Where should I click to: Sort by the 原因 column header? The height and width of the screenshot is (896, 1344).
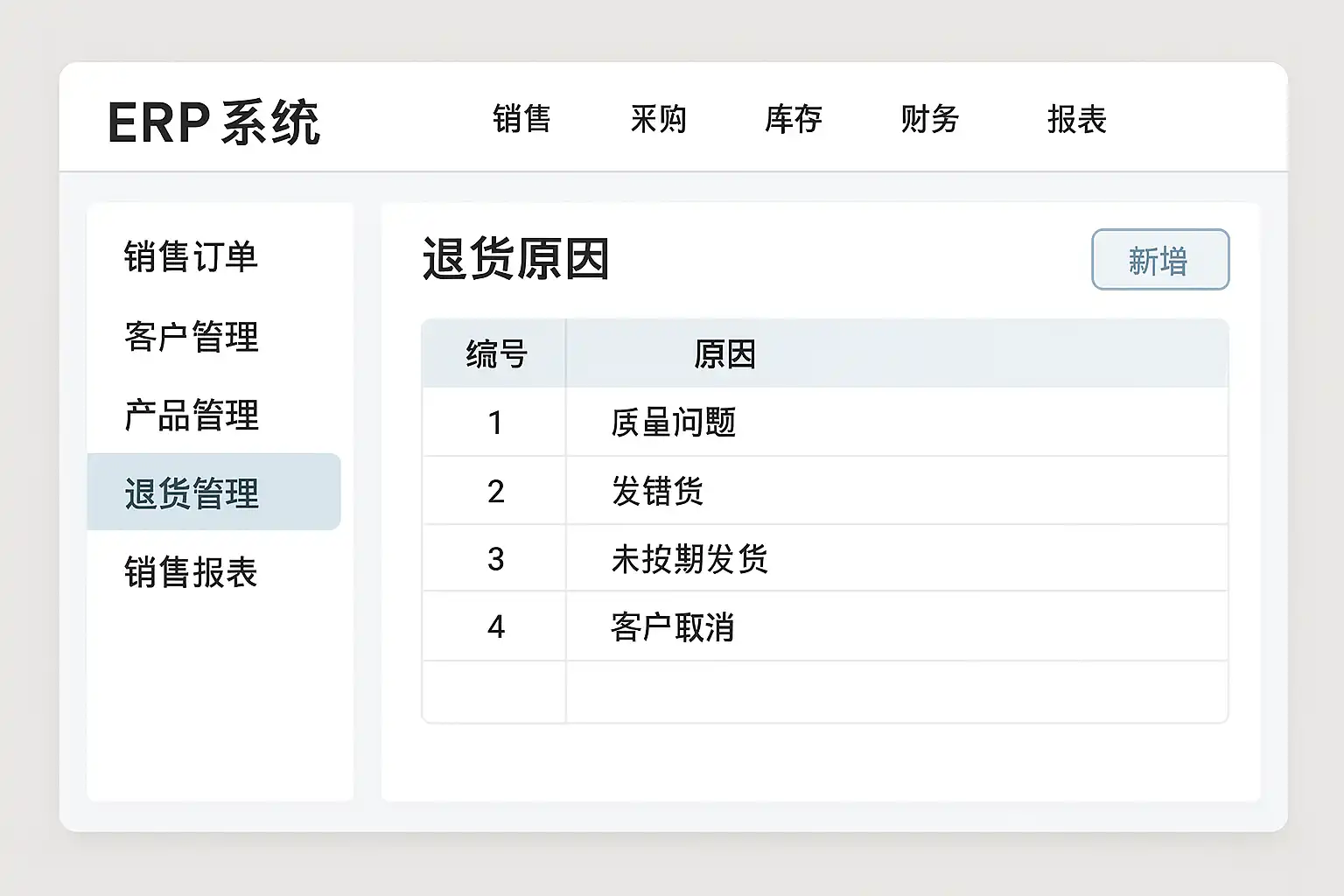click(724, 354)
